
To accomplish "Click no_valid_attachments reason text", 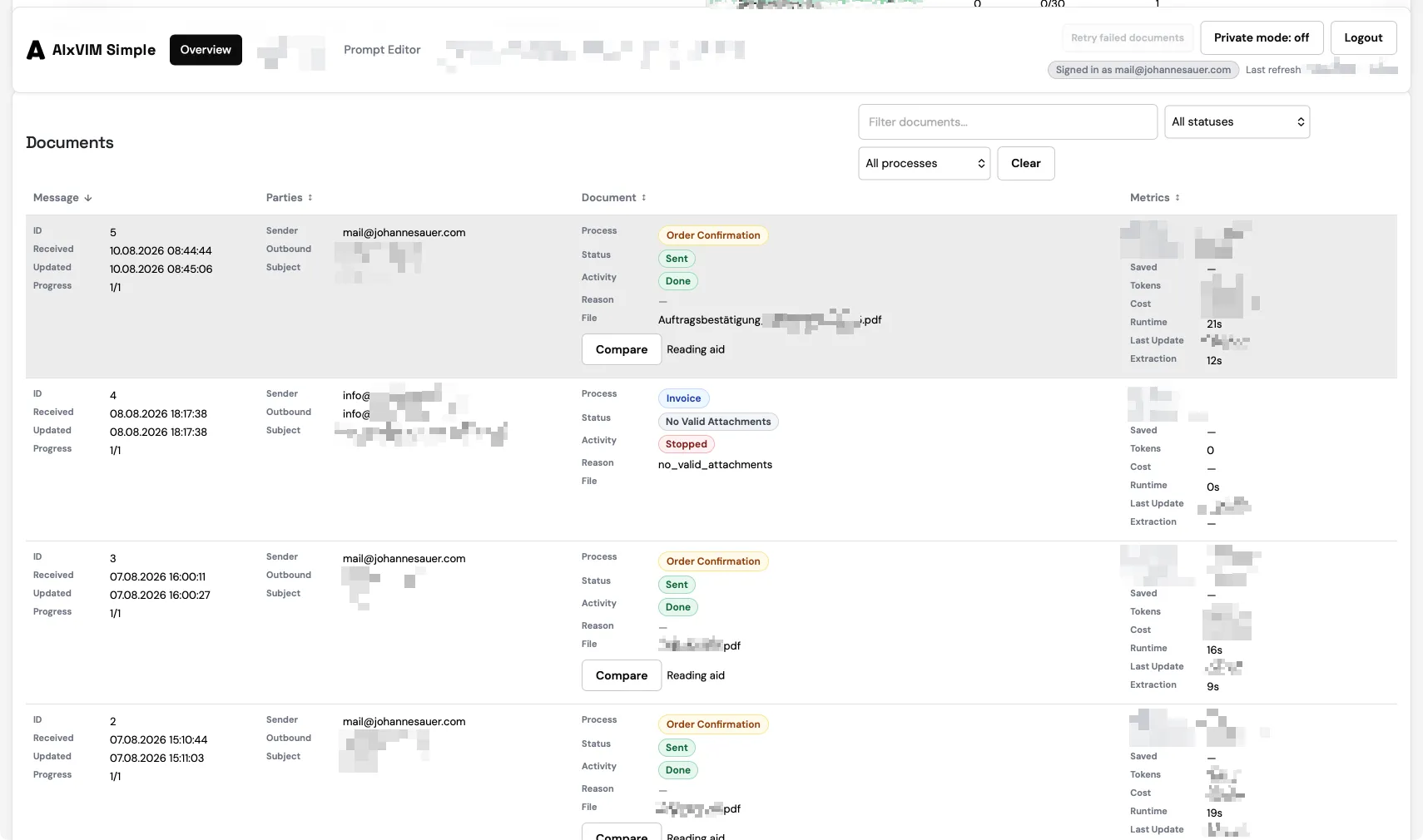I will [715, 465].
